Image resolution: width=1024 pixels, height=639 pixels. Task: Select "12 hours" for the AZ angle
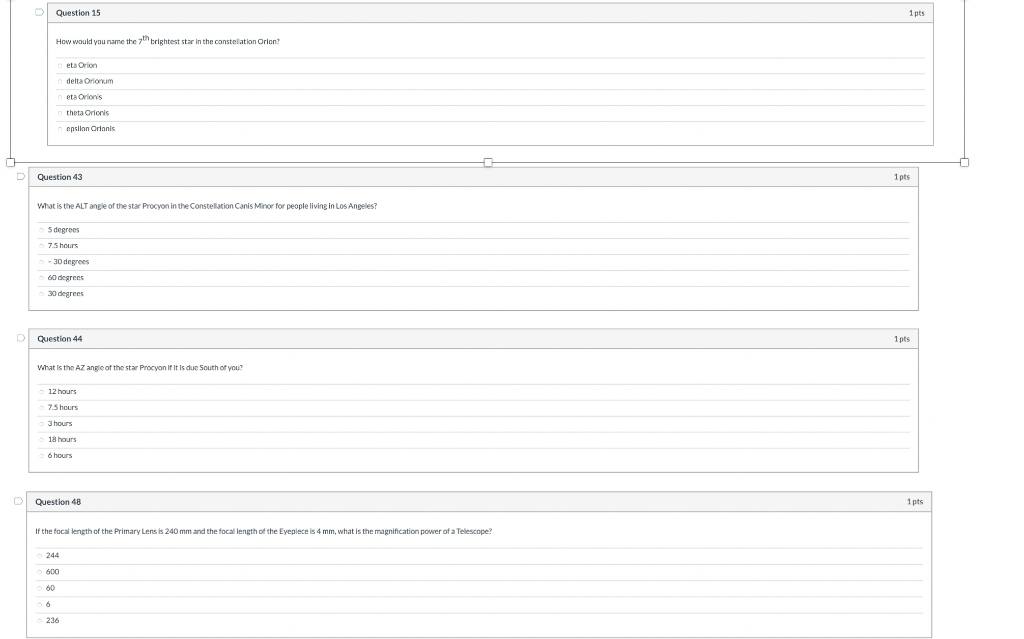click(42, 392)
